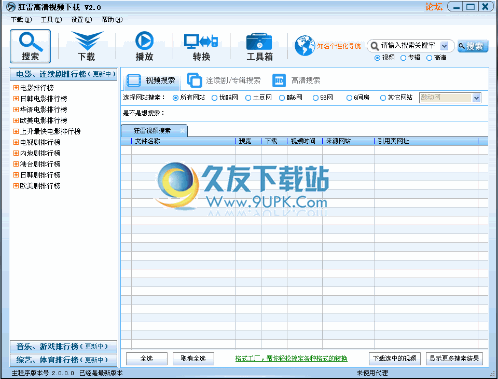Sort by 文件名称 column header

(183, 141)
